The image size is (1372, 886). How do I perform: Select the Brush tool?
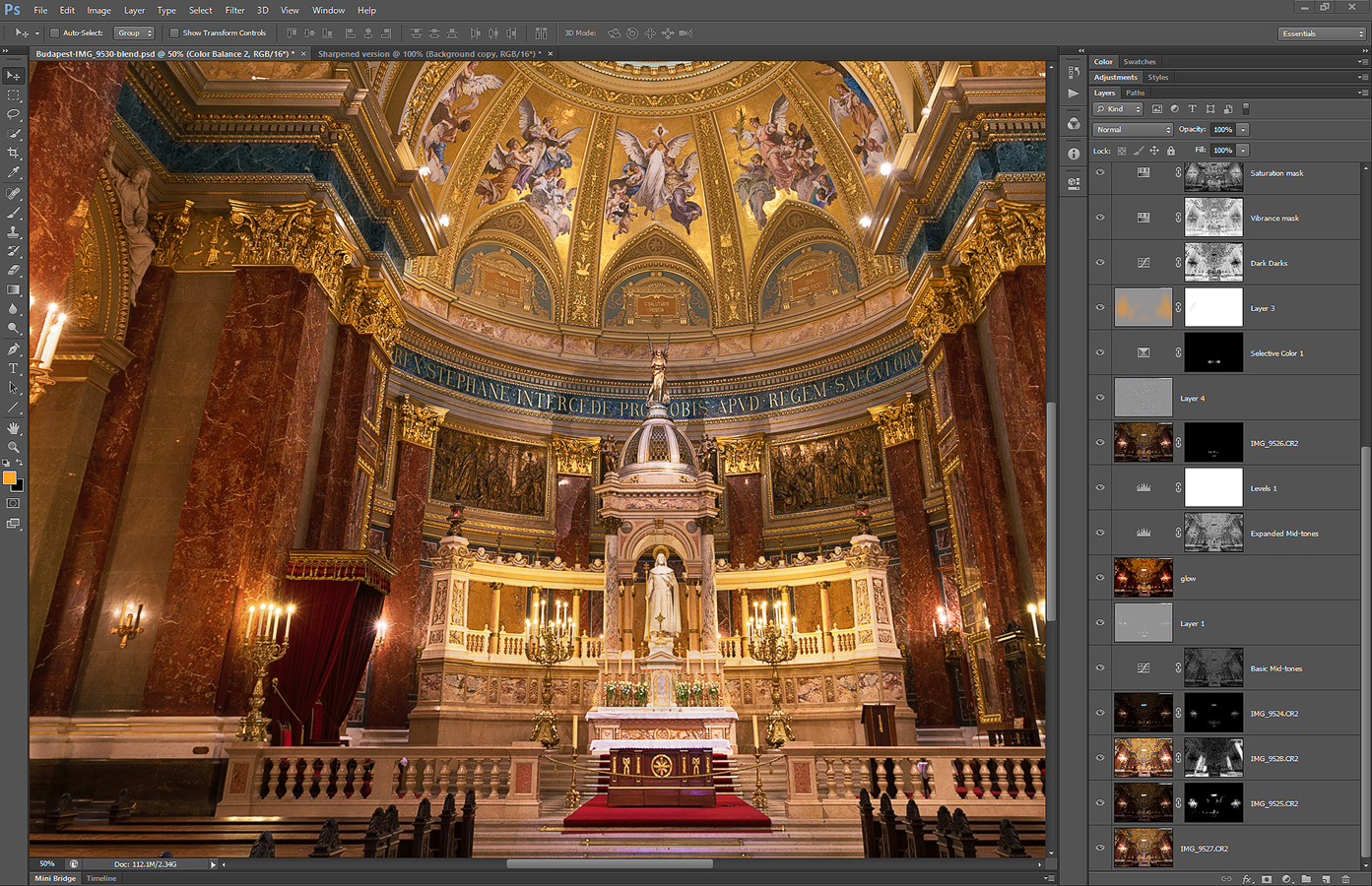[x=13, y=213]
